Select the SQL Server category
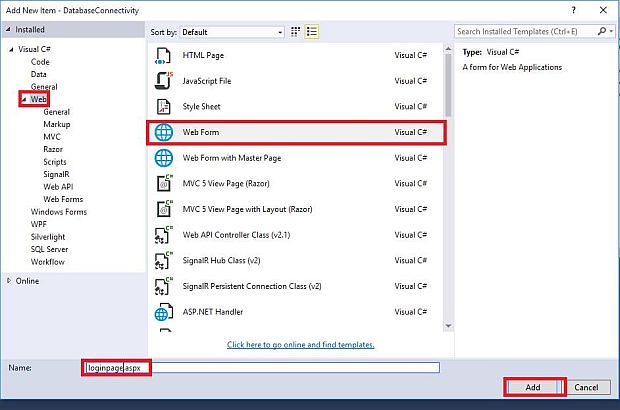The width and height of the screenshot is (620, 410). pyautogui.click(x=49, y=249)
